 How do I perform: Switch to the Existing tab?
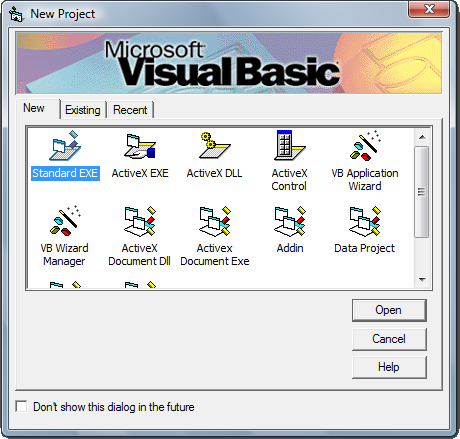(x=83, y=110)
